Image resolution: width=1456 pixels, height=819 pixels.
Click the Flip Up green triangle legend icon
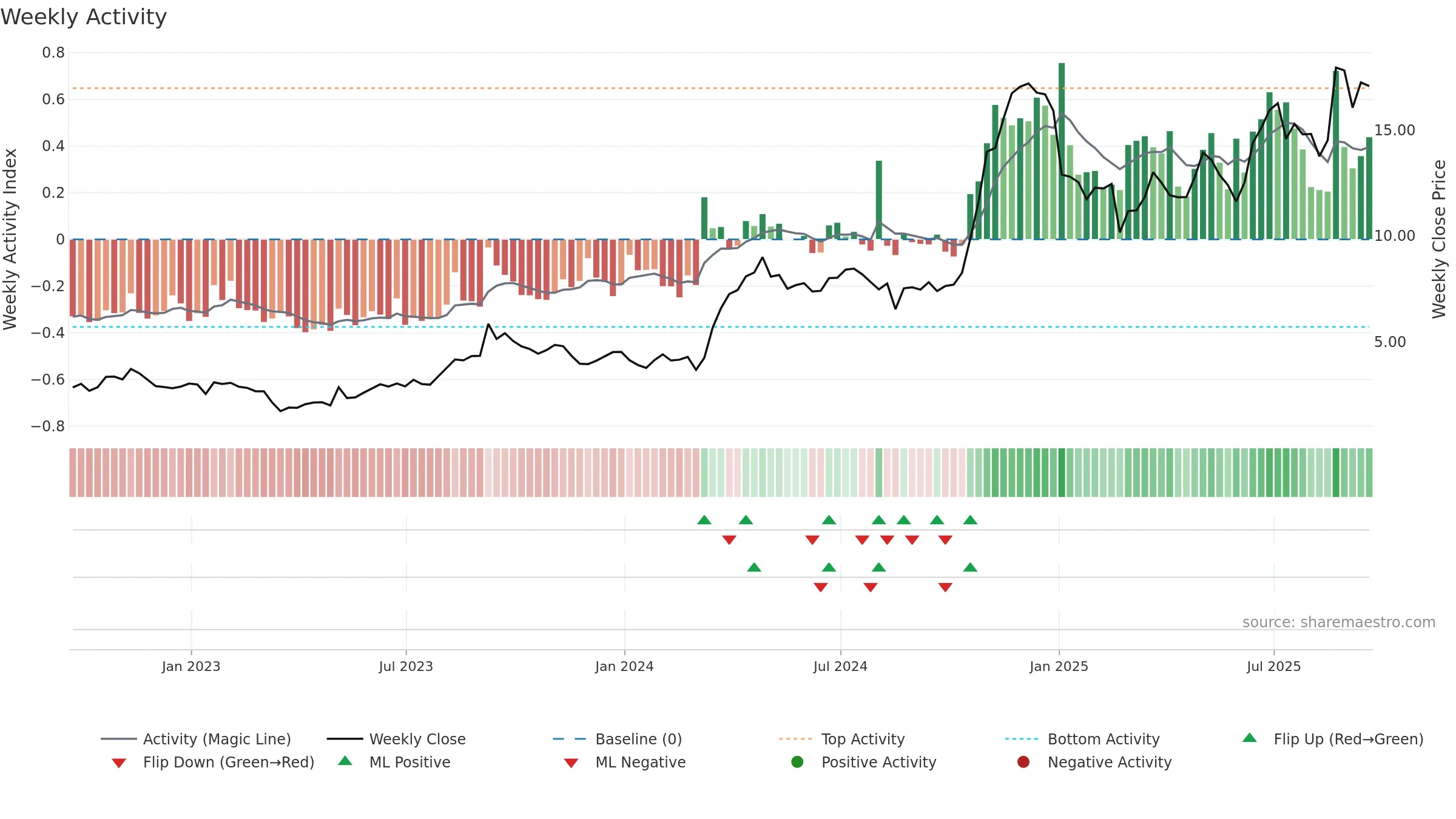pos(1250,738)
